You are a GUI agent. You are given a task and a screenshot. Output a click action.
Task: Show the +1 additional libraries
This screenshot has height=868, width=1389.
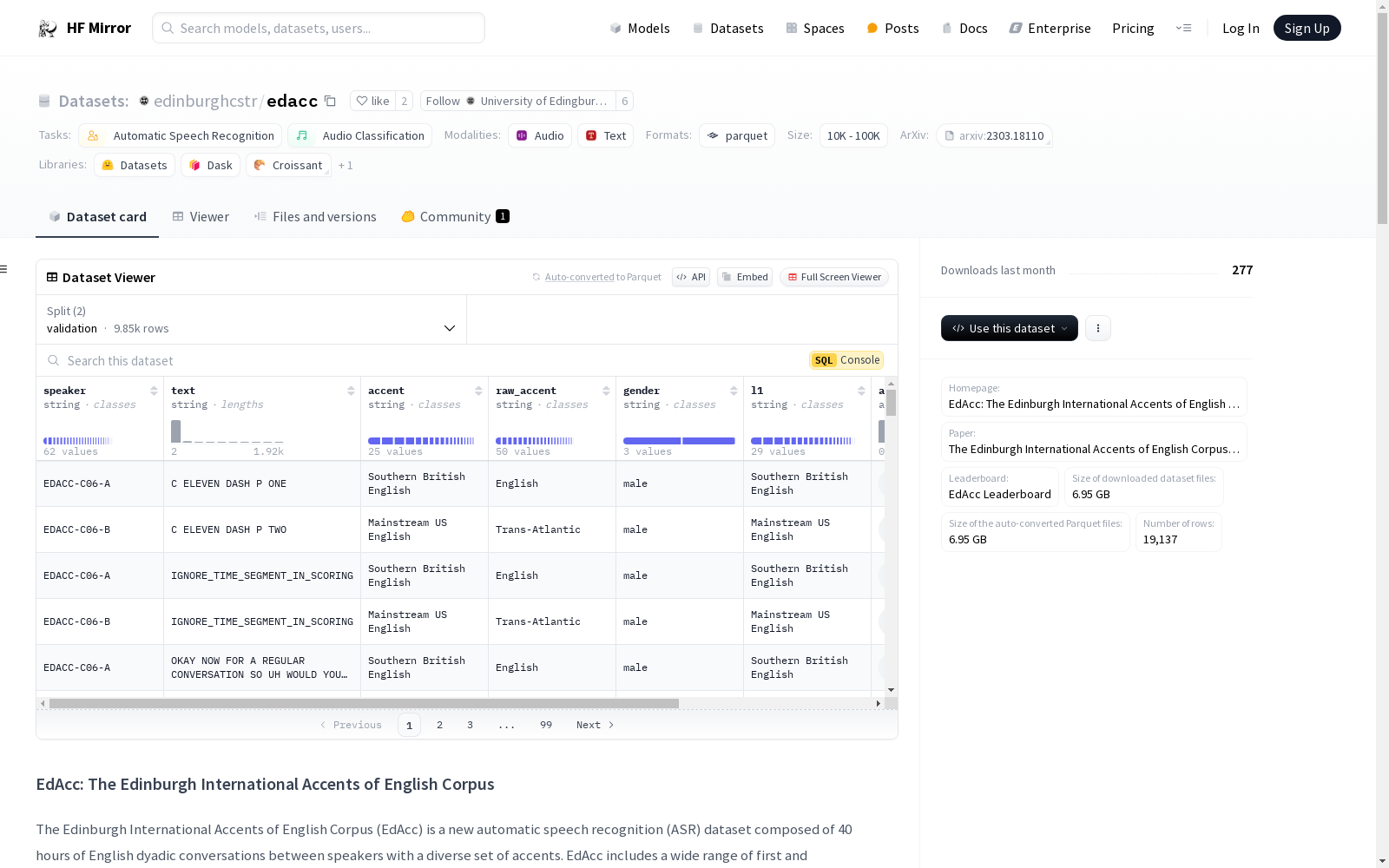pos(346,165)
